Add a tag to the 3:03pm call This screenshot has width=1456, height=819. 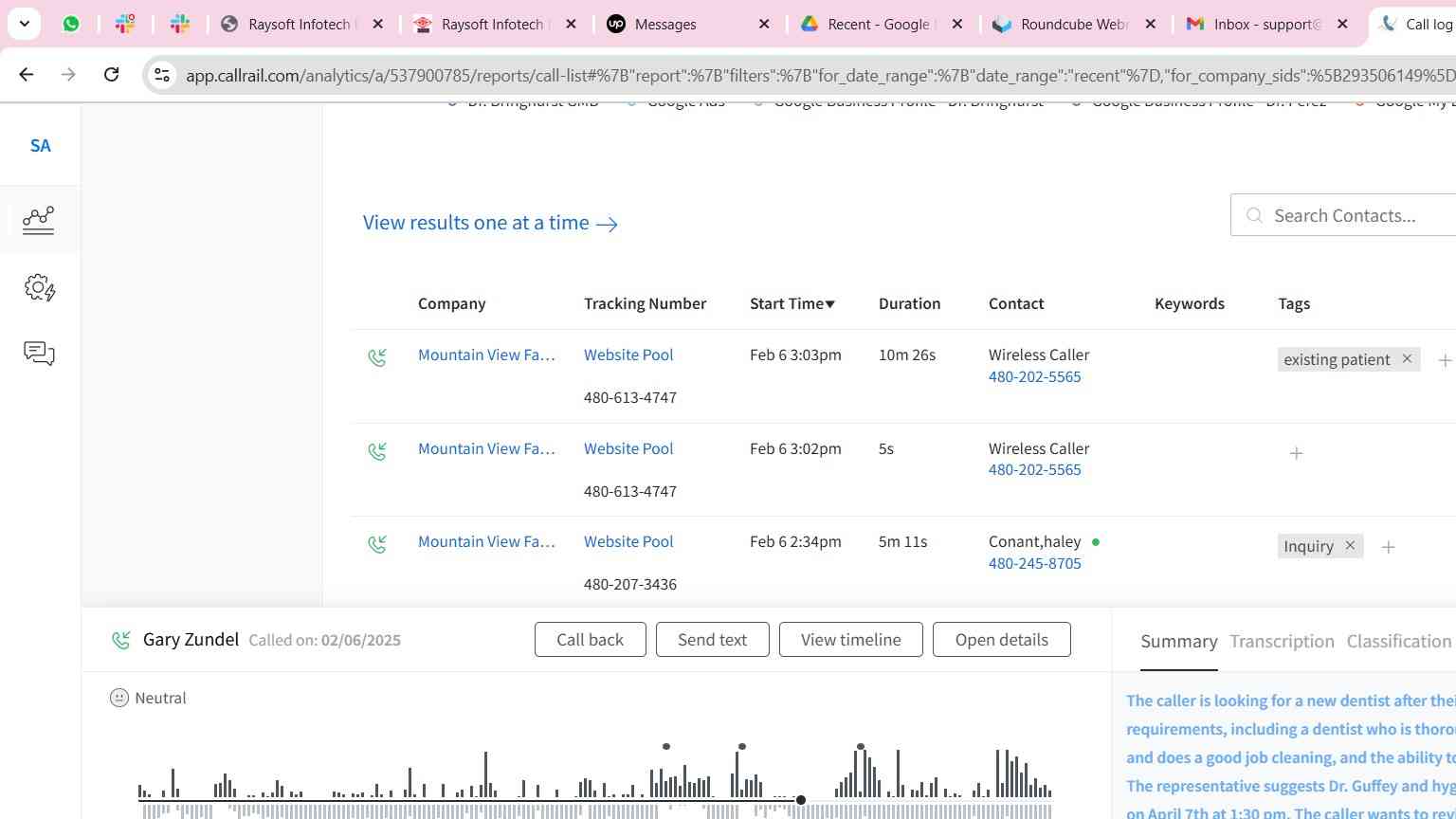[1445, 360]
